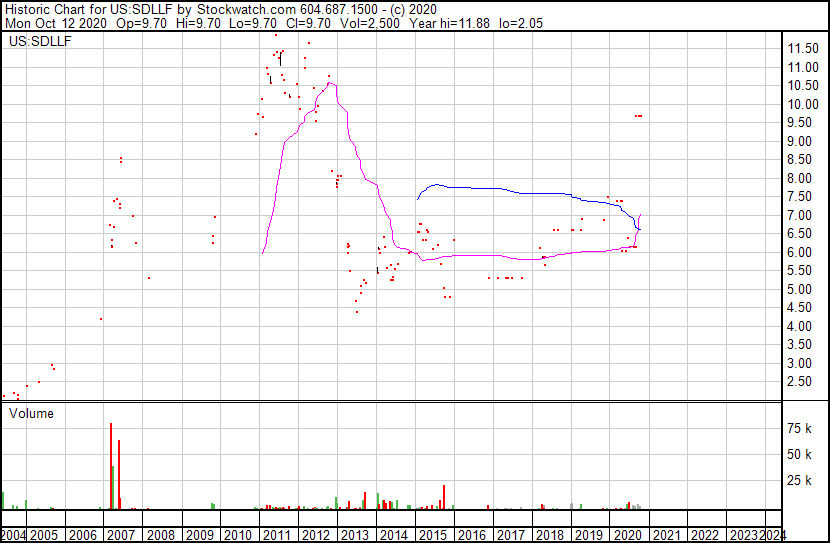This screenshot has width=830, height=543.
Task: Select the 2005 year on the time axis
Action: coord(44,535)
